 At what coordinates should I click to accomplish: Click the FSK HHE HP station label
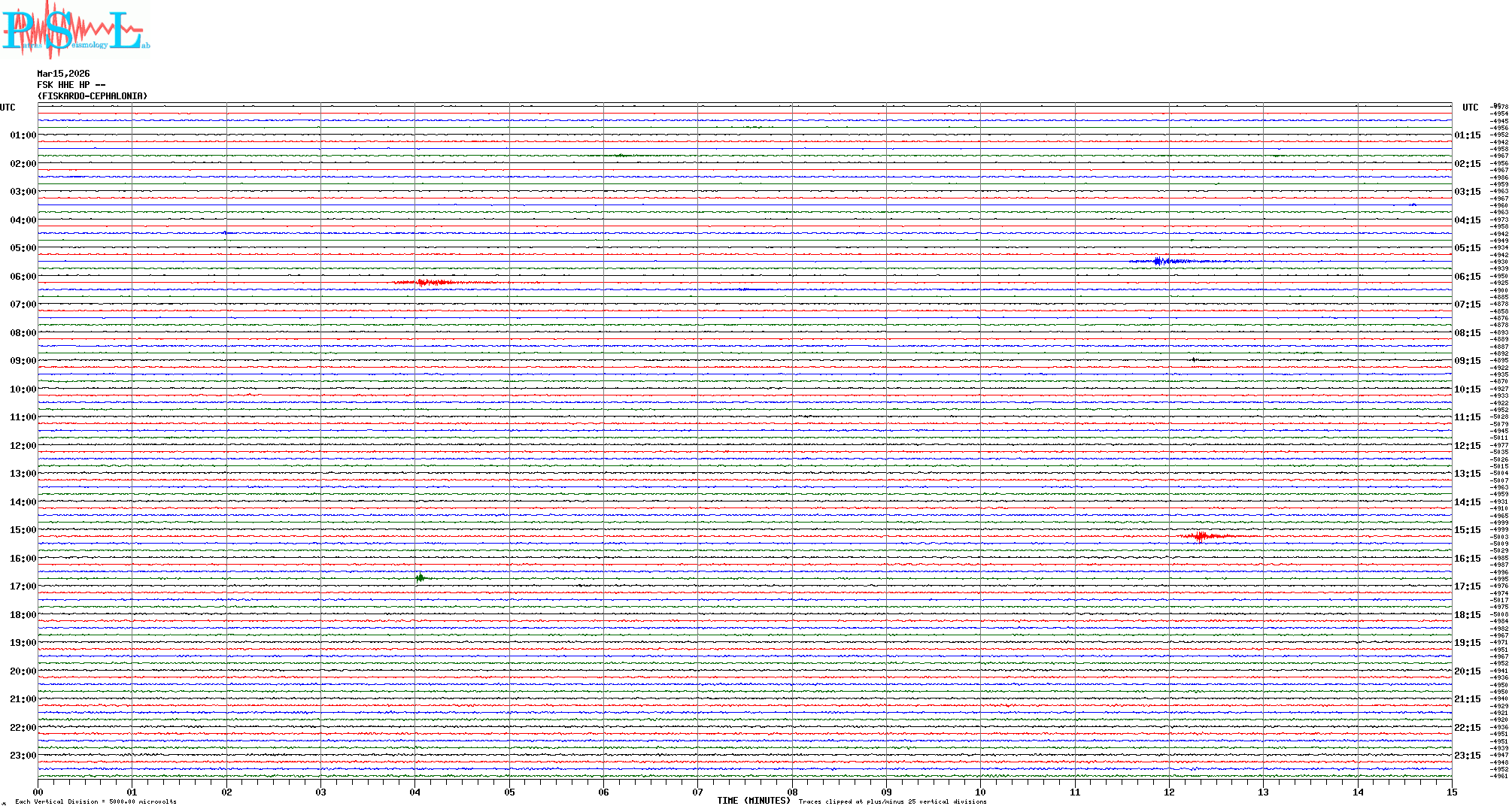(71, 85)
